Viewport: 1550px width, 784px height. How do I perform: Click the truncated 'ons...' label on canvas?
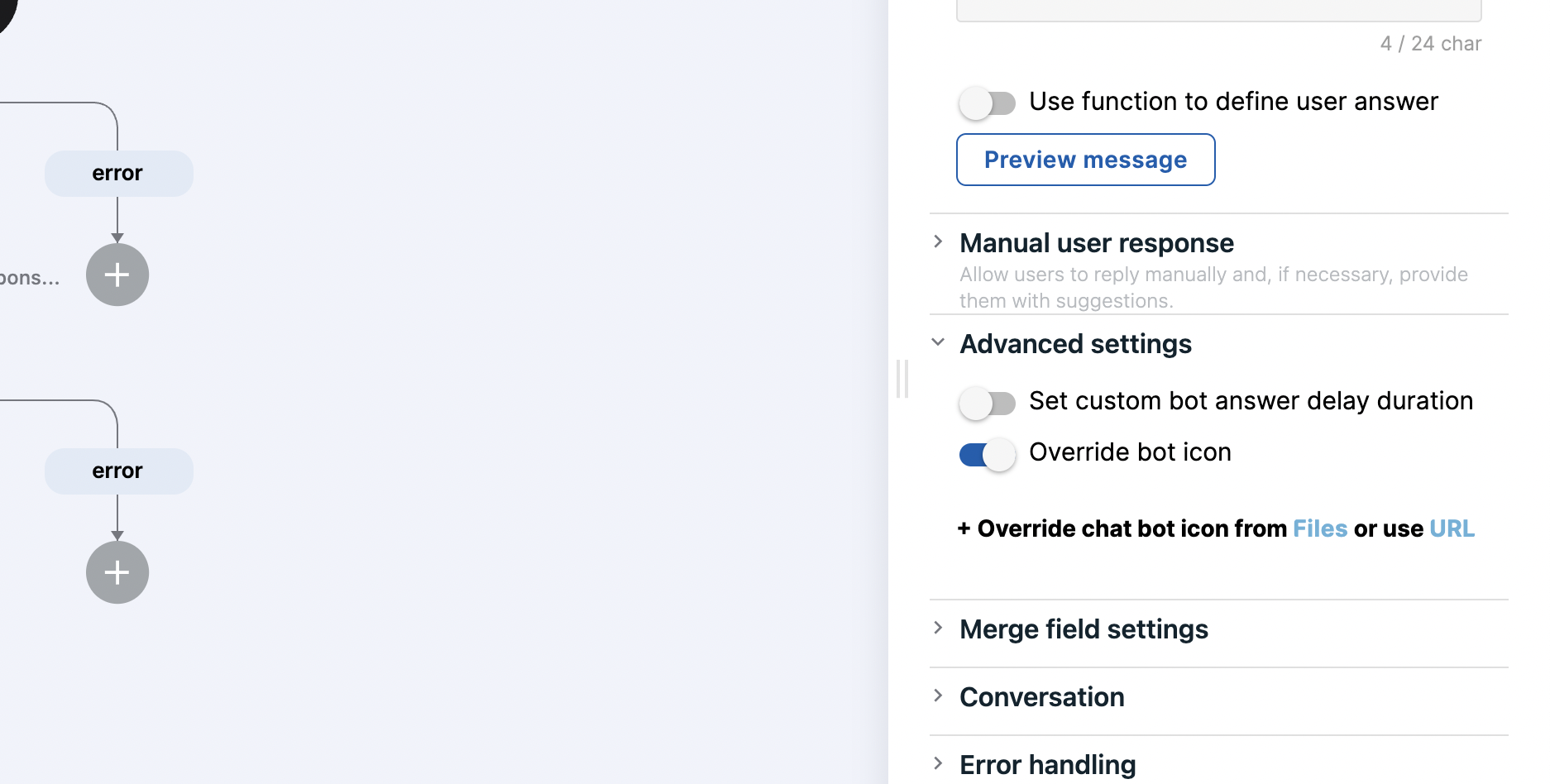click(30, 278)
